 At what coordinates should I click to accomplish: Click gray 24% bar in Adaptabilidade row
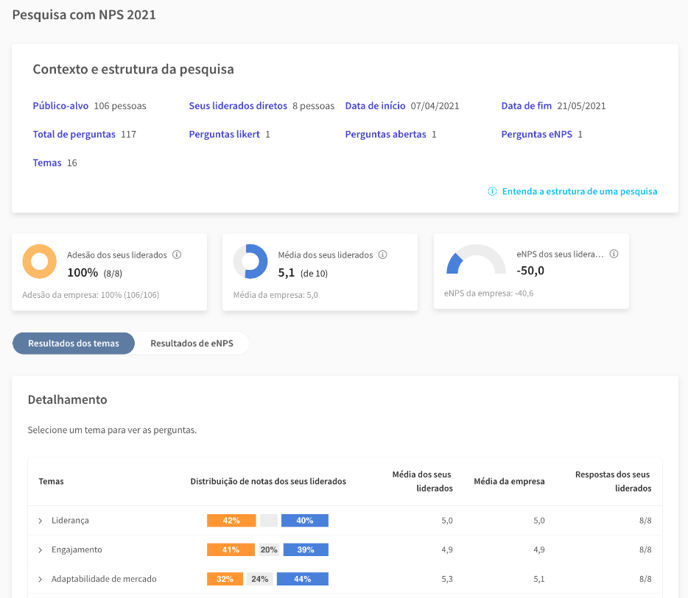[x=260, y=579]
